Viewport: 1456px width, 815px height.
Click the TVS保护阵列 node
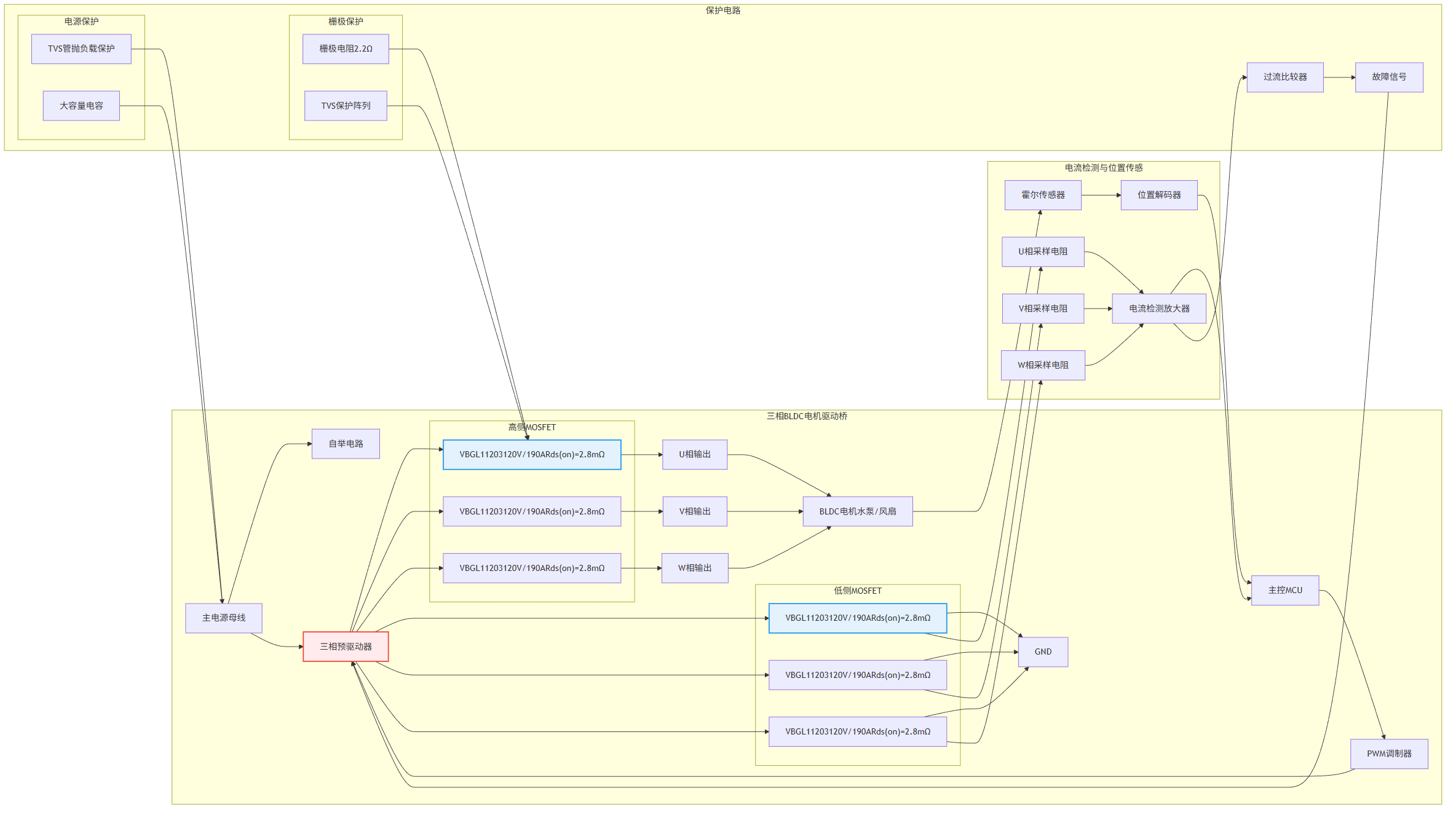click(x=346, y=106)
